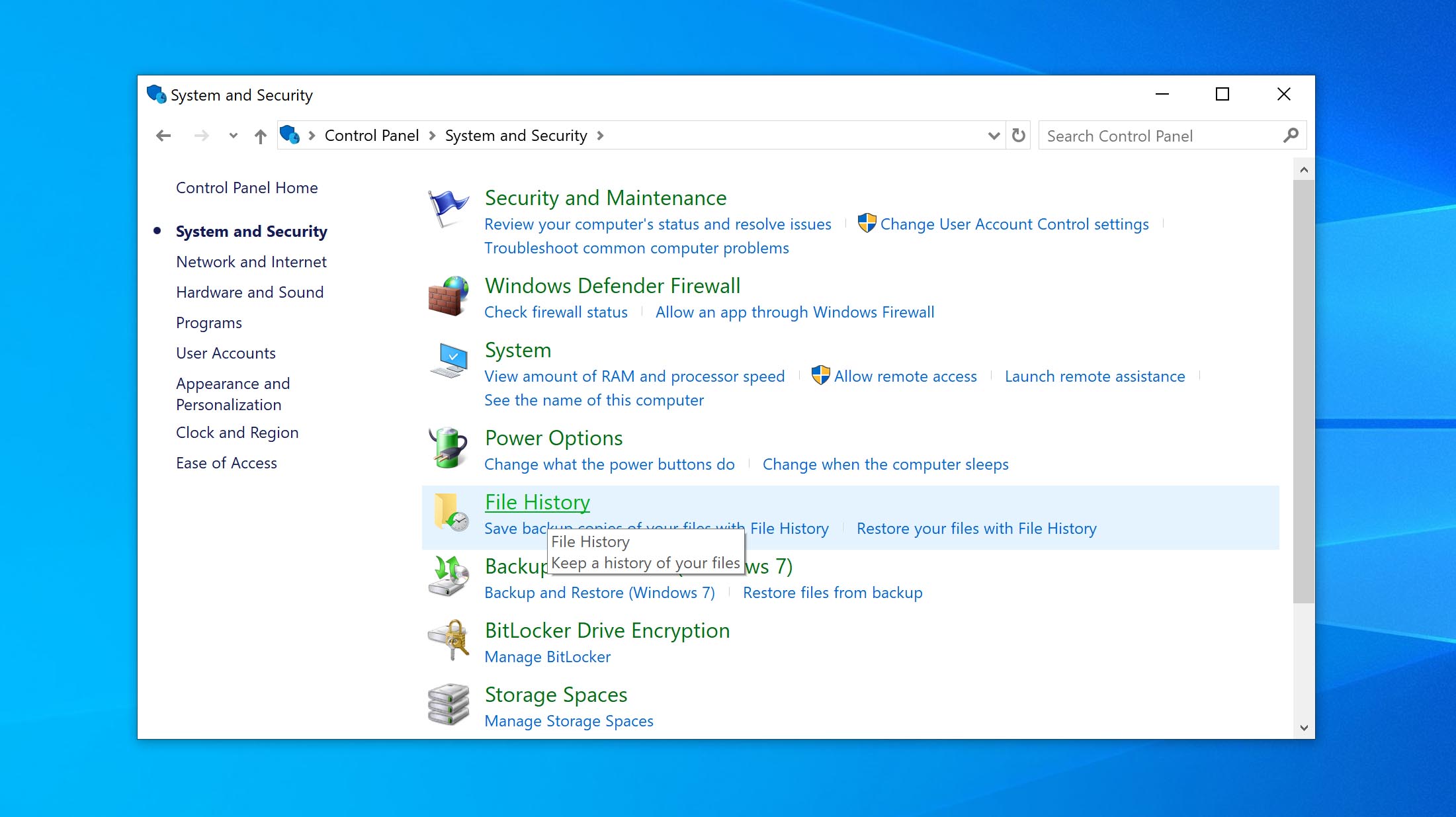Open the recent locations dropdown arrow
This screenshot has height=817, width=1456.
pos(233,136)
